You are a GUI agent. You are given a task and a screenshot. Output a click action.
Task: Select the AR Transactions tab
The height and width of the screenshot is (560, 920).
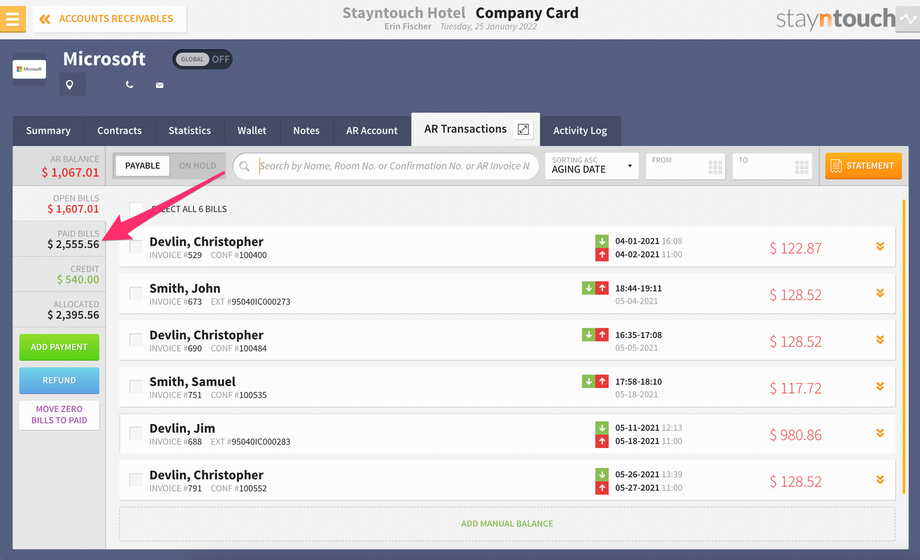click(465, 129)
